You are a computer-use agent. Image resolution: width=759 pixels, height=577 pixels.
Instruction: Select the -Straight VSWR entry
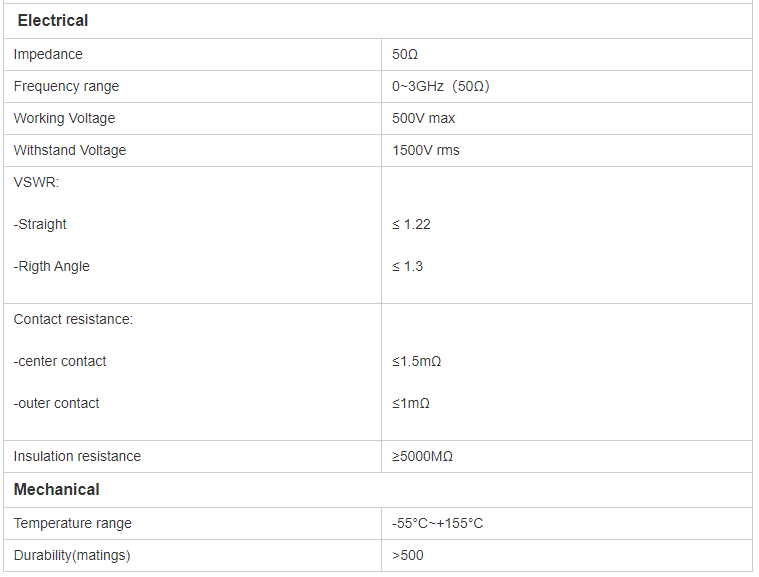(x=40, y=224)
